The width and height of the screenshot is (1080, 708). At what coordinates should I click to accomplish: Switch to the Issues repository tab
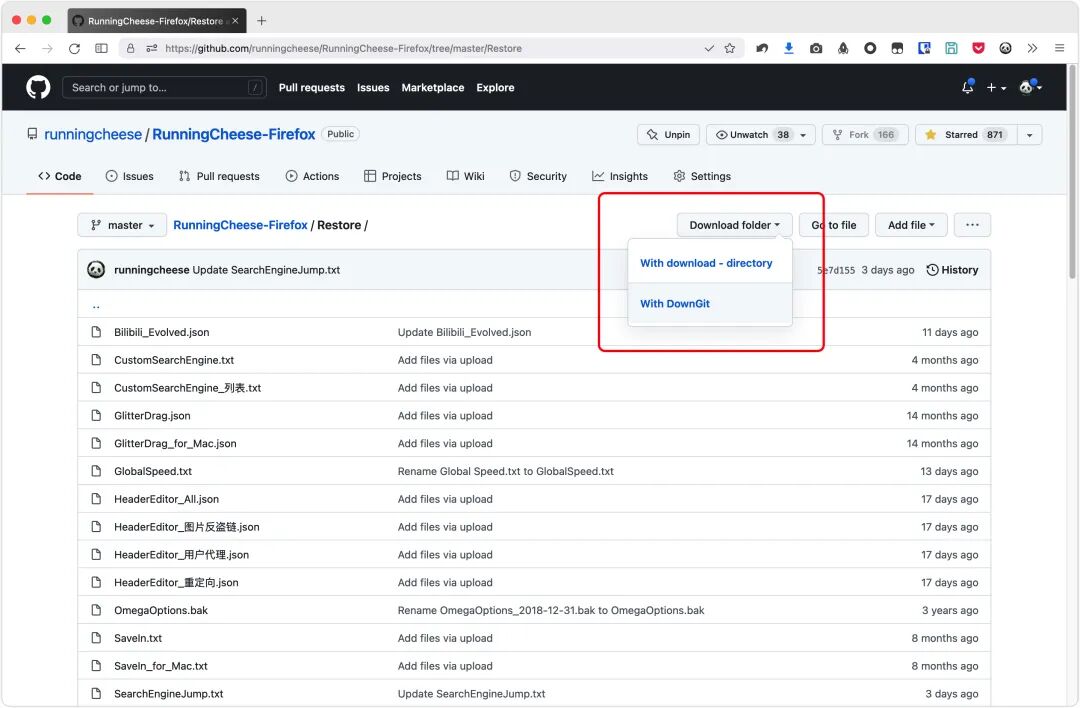129,176
